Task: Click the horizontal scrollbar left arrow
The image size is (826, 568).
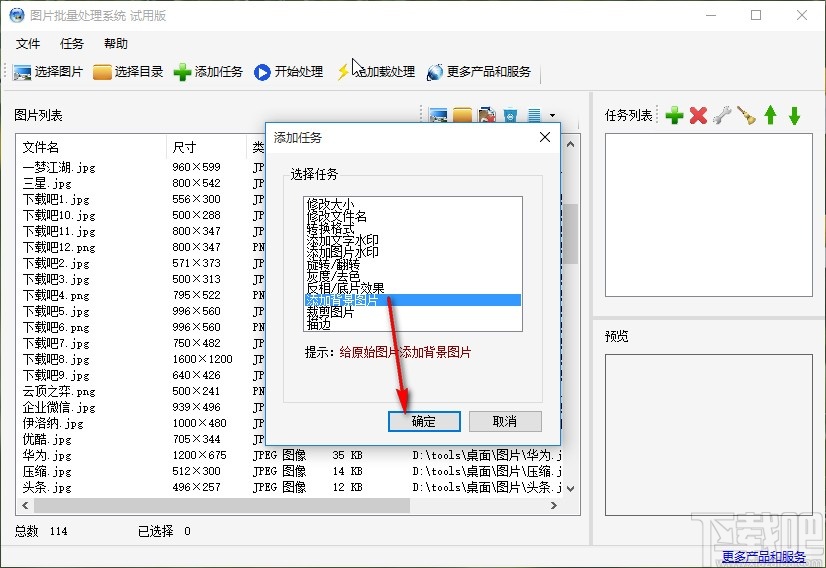Action: tap(25, 505)
